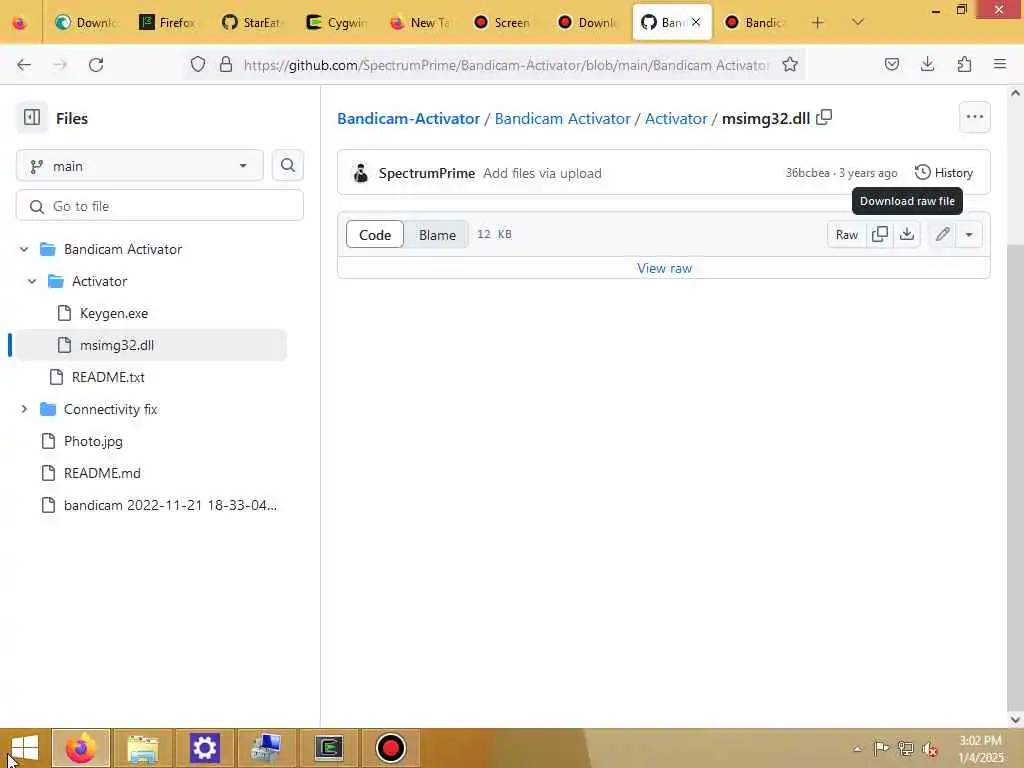Expand the Connectivity fix folder
The width and height of the screenshot is (1024, 768).
[24, 409]
